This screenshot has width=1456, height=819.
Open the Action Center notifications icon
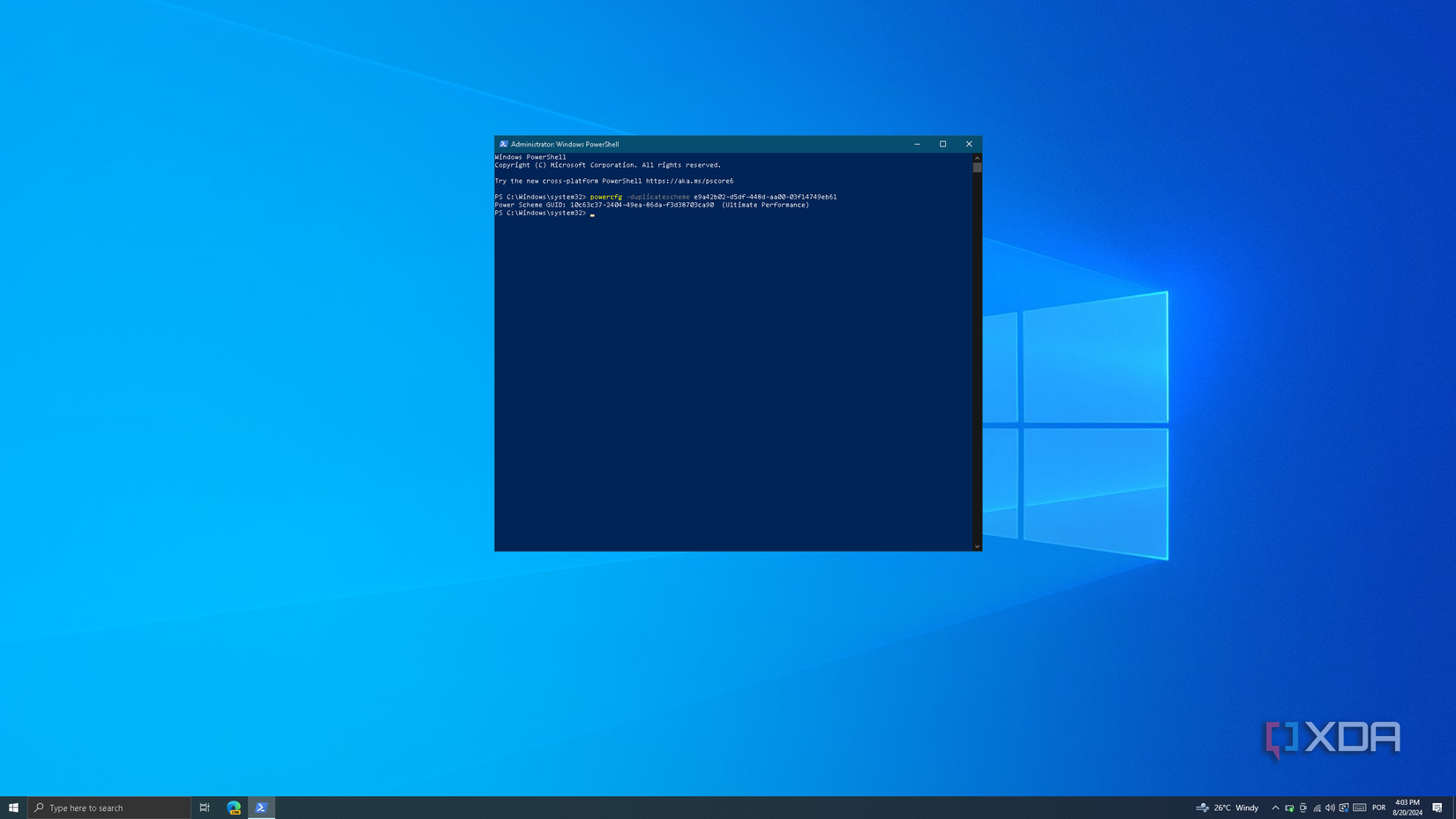coord(1437,808)
